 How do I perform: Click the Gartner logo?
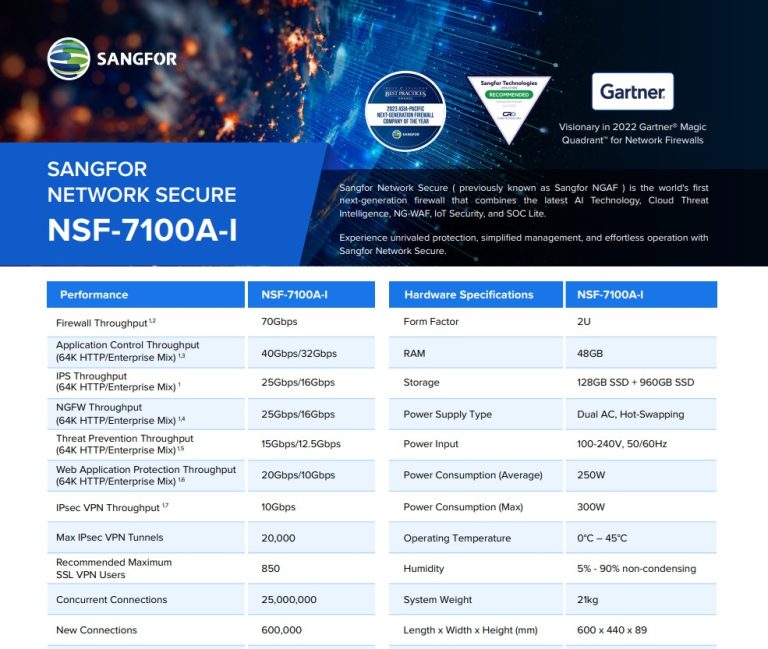coord(632,91)
